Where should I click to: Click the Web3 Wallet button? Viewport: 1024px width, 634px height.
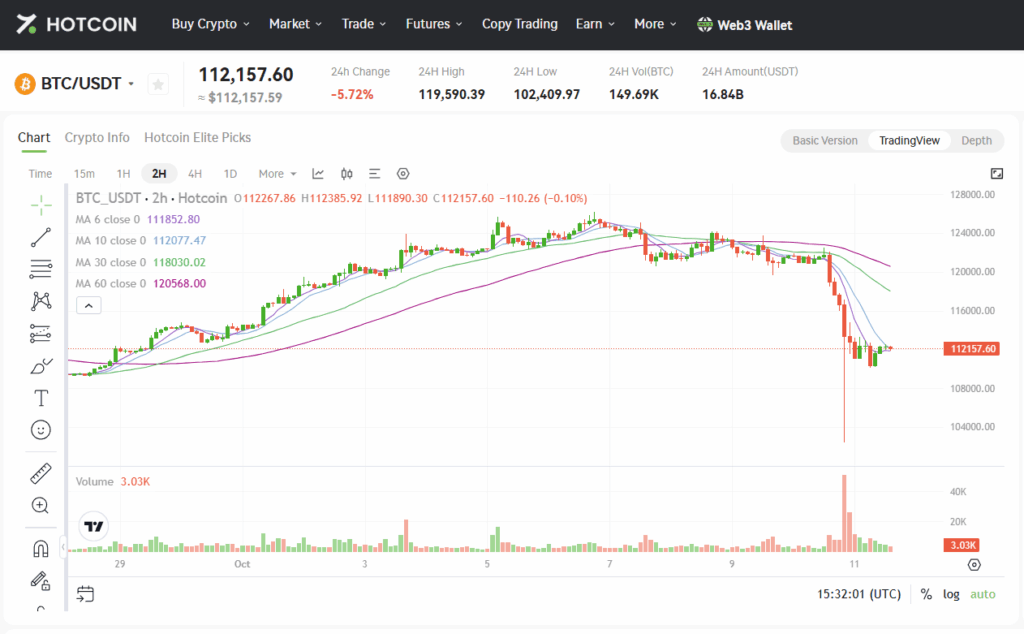(744, 24)
